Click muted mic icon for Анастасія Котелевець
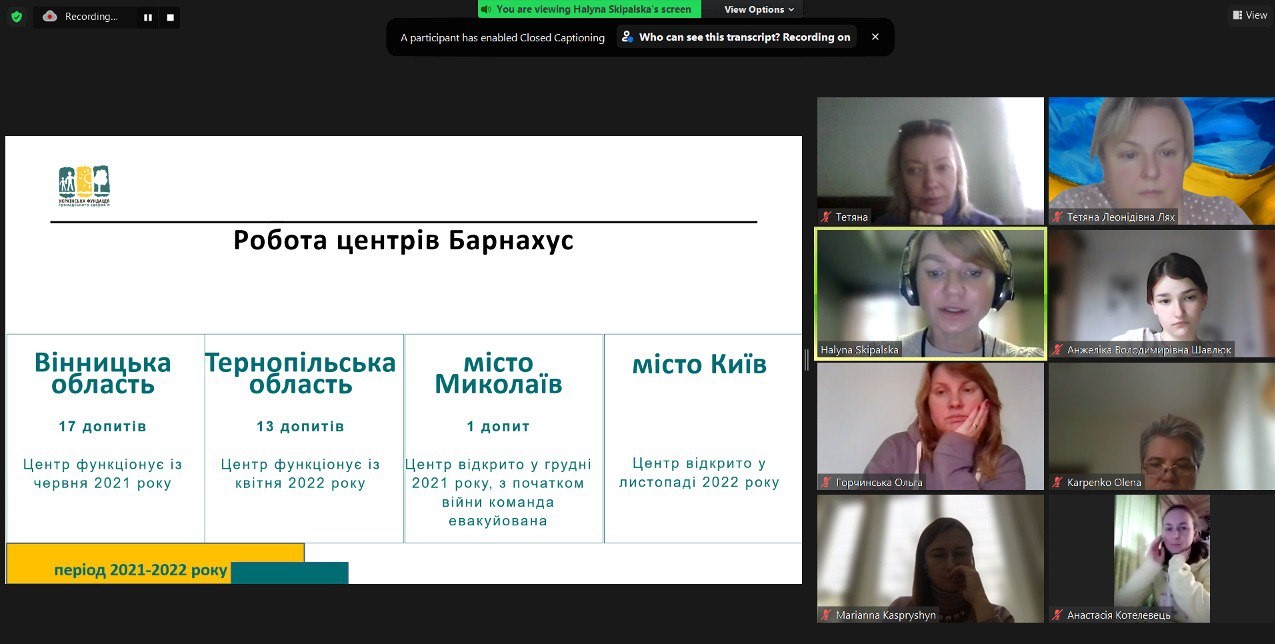1275x644 pixels. click(1057, 615)
